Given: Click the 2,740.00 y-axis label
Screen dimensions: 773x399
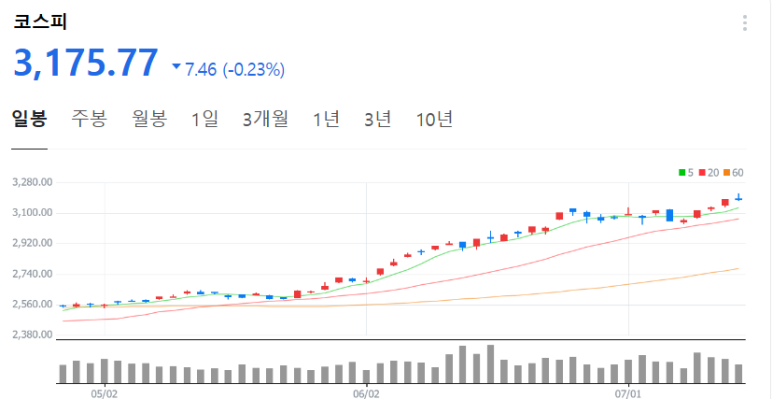Looking at the screenshot, I should pyautogui.click(x=32, y=274).
